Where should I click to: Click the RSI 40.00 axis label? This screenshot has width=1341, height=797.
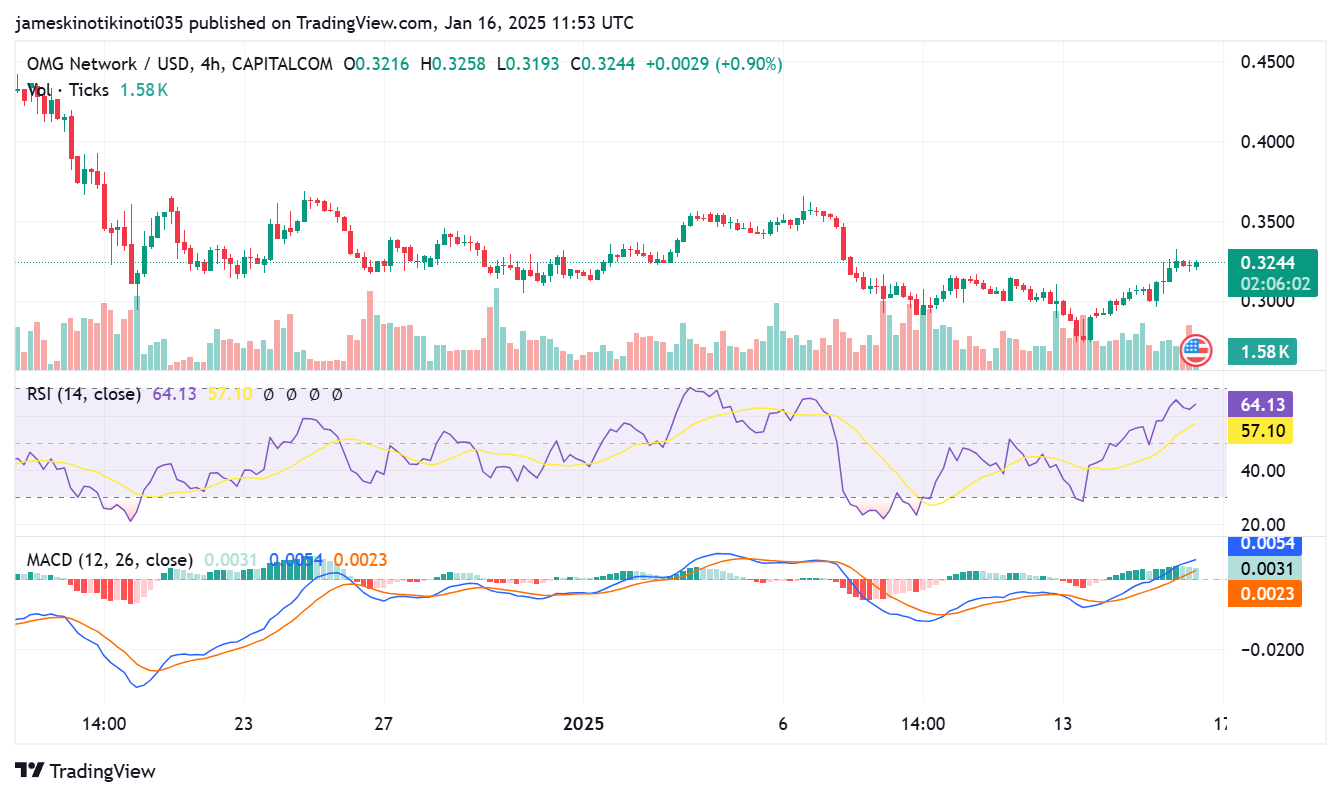(x=1262, y=470)
